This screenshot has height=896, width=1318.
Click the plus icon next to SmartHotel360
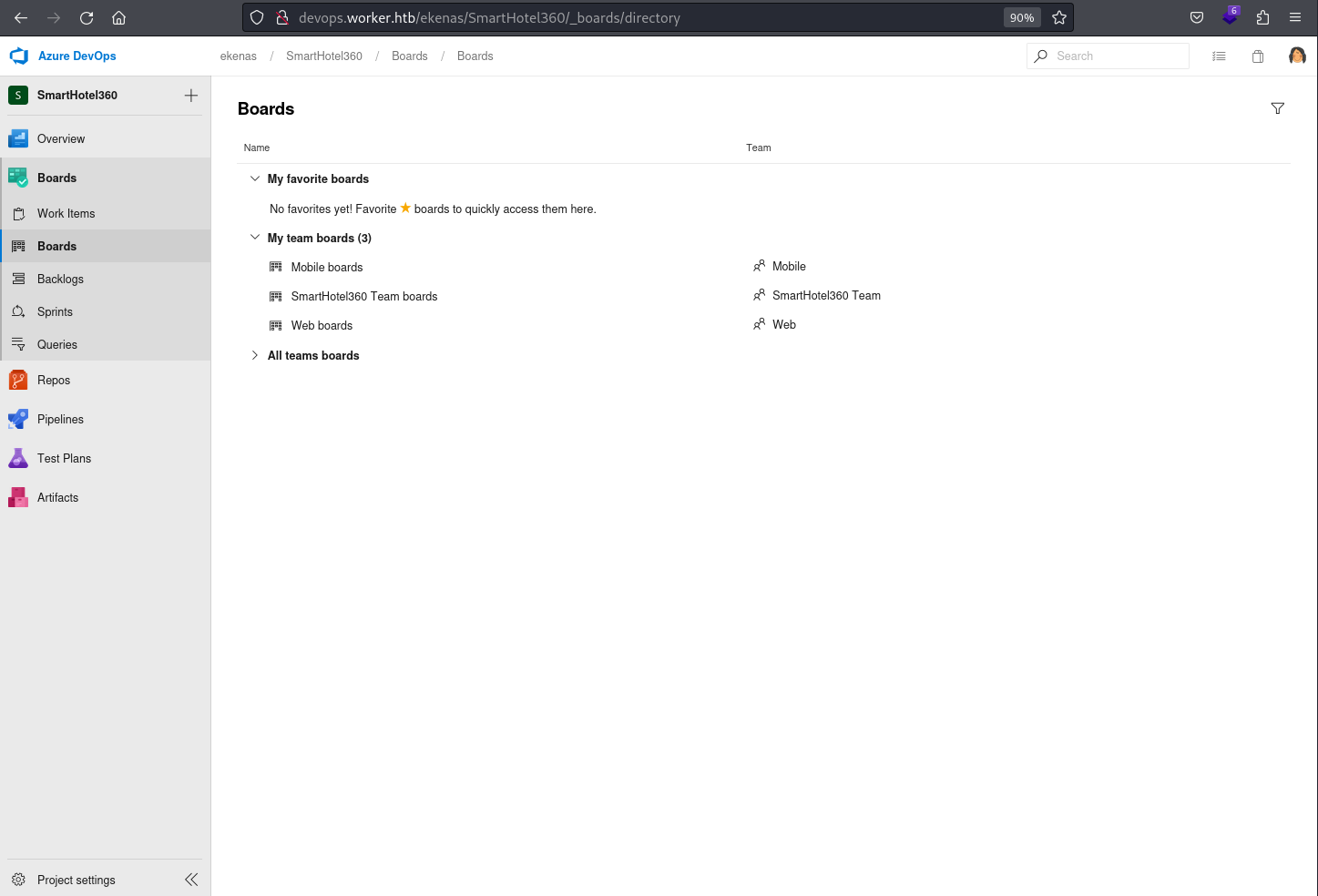tap(191, 95)
